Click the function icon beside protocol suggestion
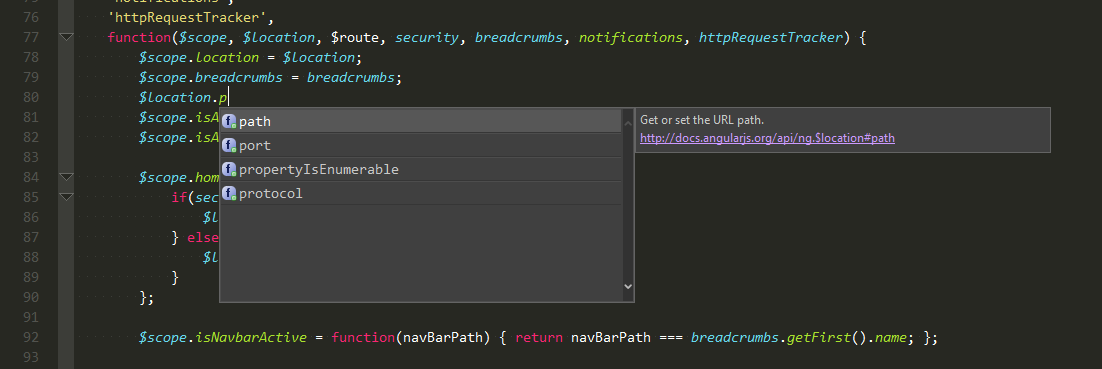The image size is (1102, 369). (229, 193)
